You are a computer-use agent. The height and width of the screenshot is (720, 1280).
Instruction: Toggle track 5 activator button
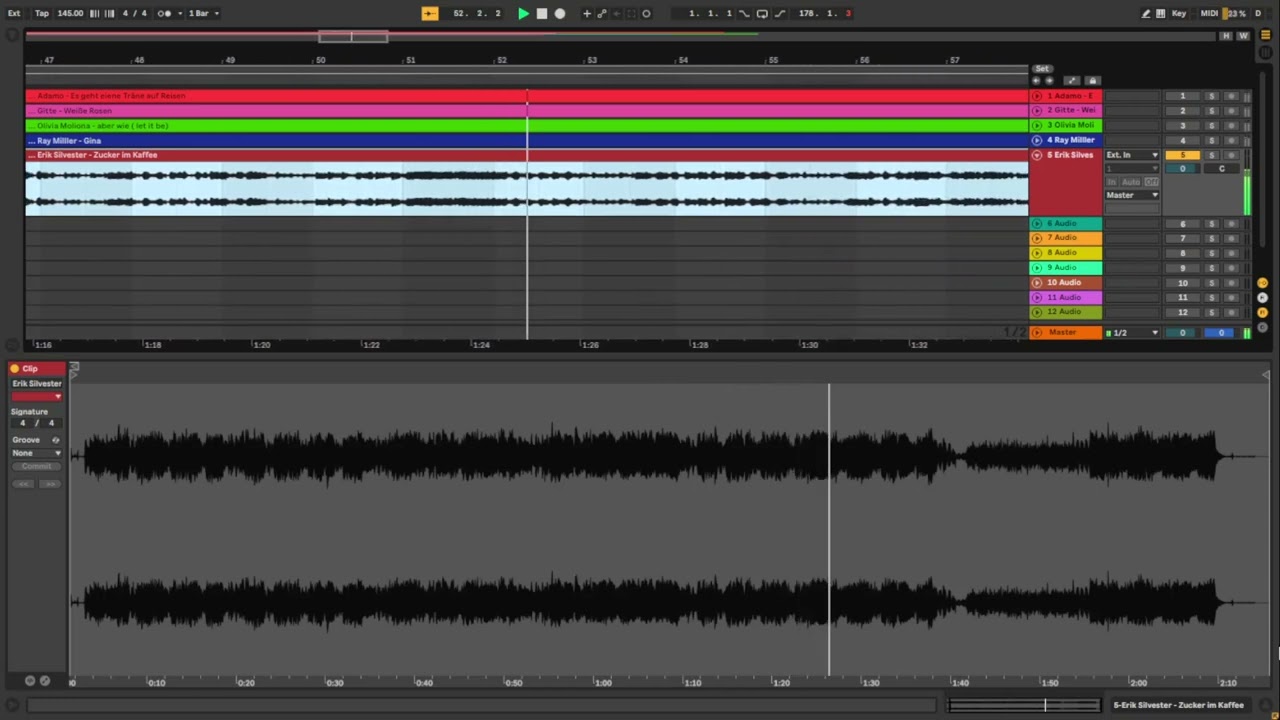point(1183,155)
